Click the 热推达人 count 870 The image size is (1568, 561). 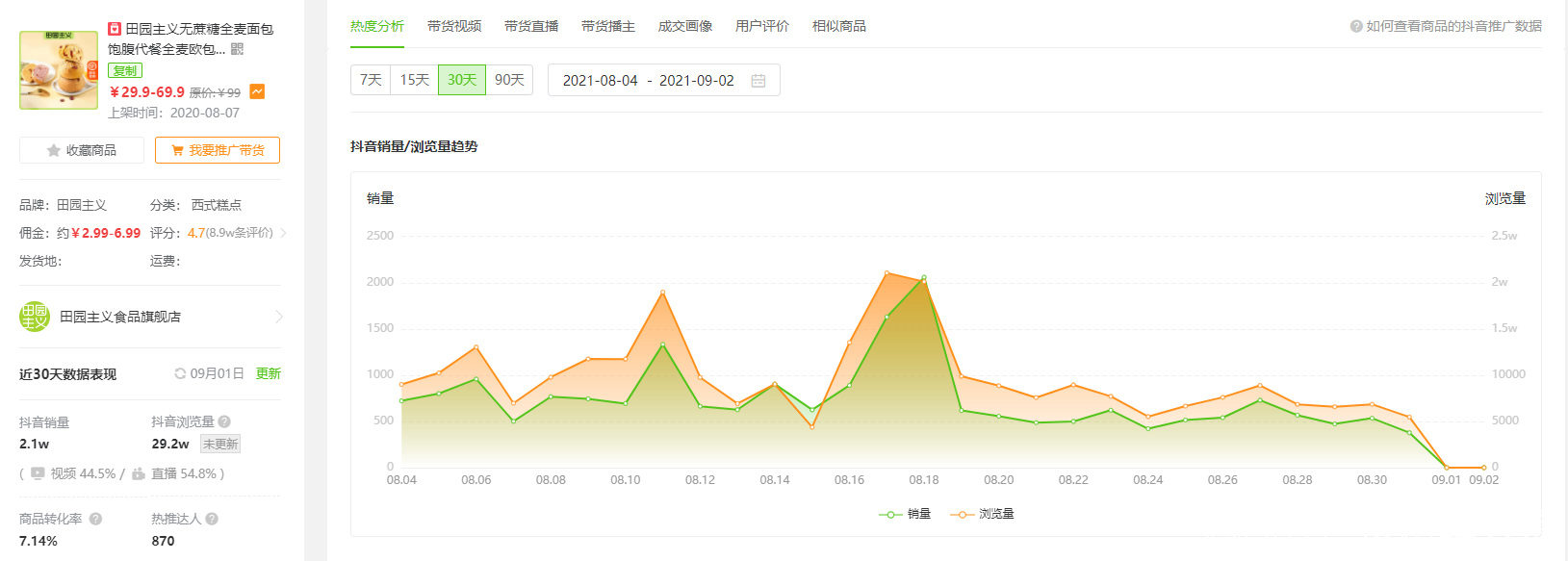click(x=163, y=541)
